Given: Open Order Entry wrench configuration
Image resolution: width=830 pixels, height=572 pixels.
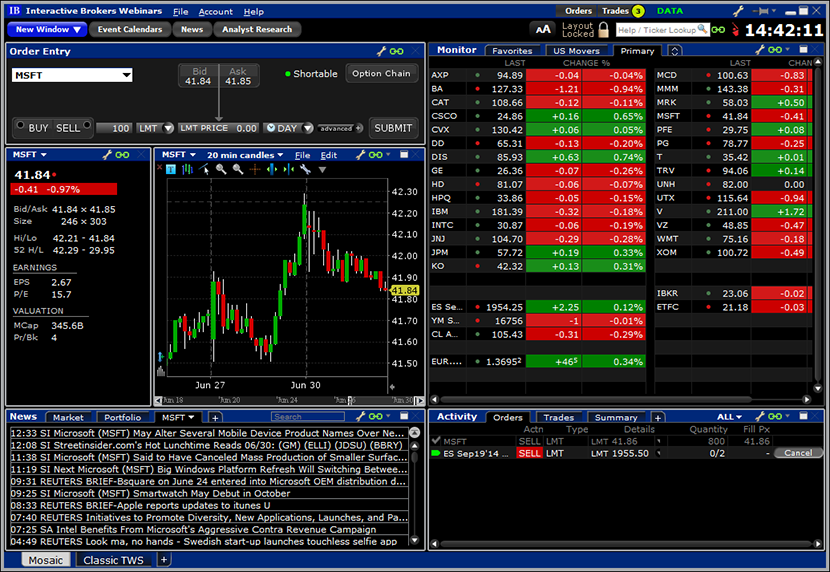Looking at the screenshot, I should (x=381, y=51).
